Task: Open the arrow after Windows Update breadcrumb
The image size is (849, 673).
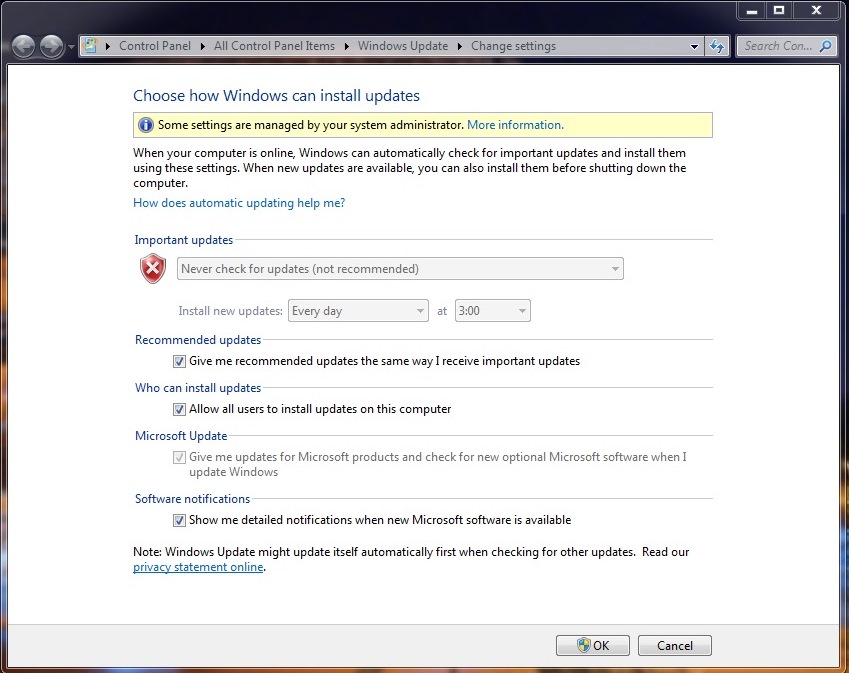Action: click(460, 47)
